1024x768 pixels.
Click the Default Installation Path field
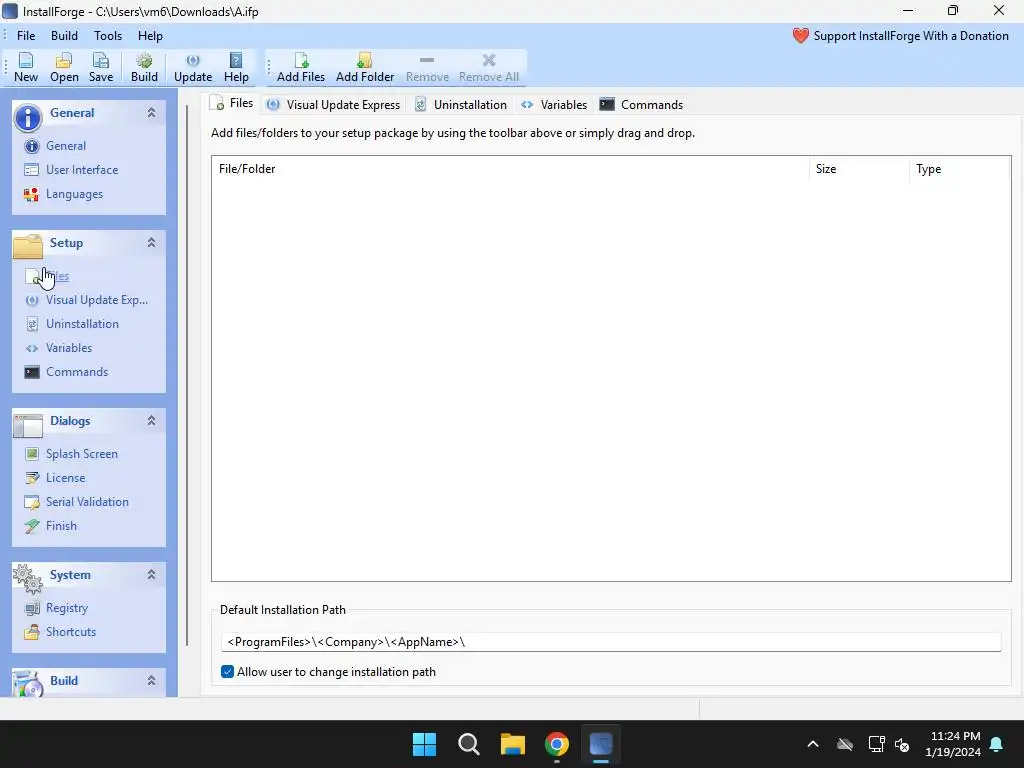611,642
